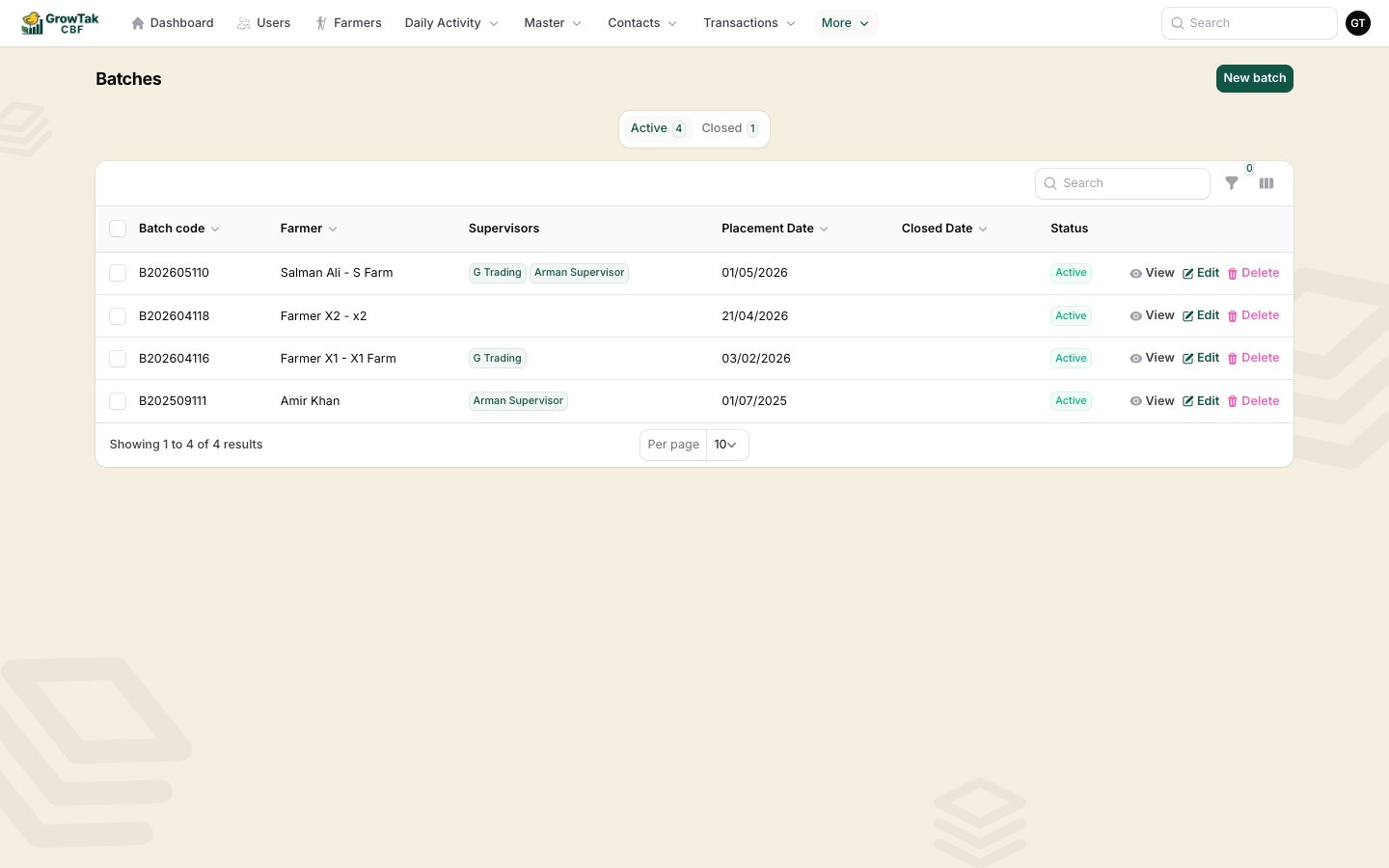This screenshot has height=868, width=1389.
Task: Click the text "Salman Ali - S Farm"
Action: tap(337, 273)
